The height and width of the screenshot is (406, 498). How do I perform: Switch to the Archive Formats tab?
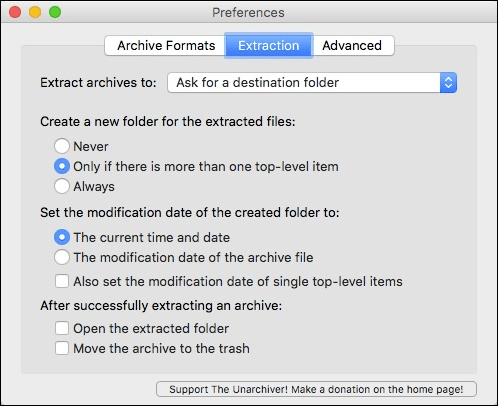pyautogui.click(x=166, y=46)
